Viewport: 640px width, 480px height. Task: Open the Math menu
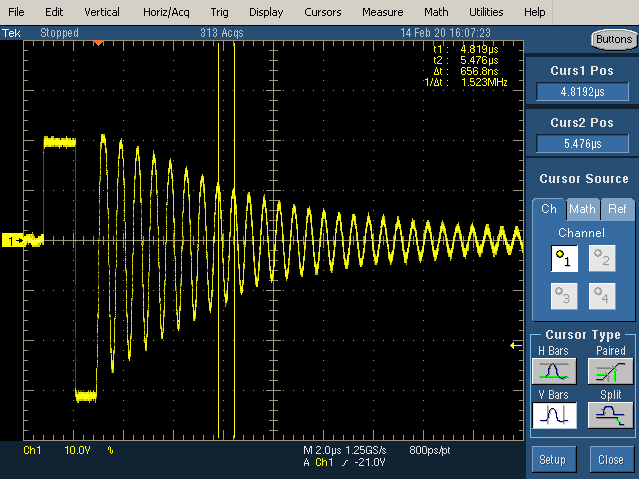436,12
